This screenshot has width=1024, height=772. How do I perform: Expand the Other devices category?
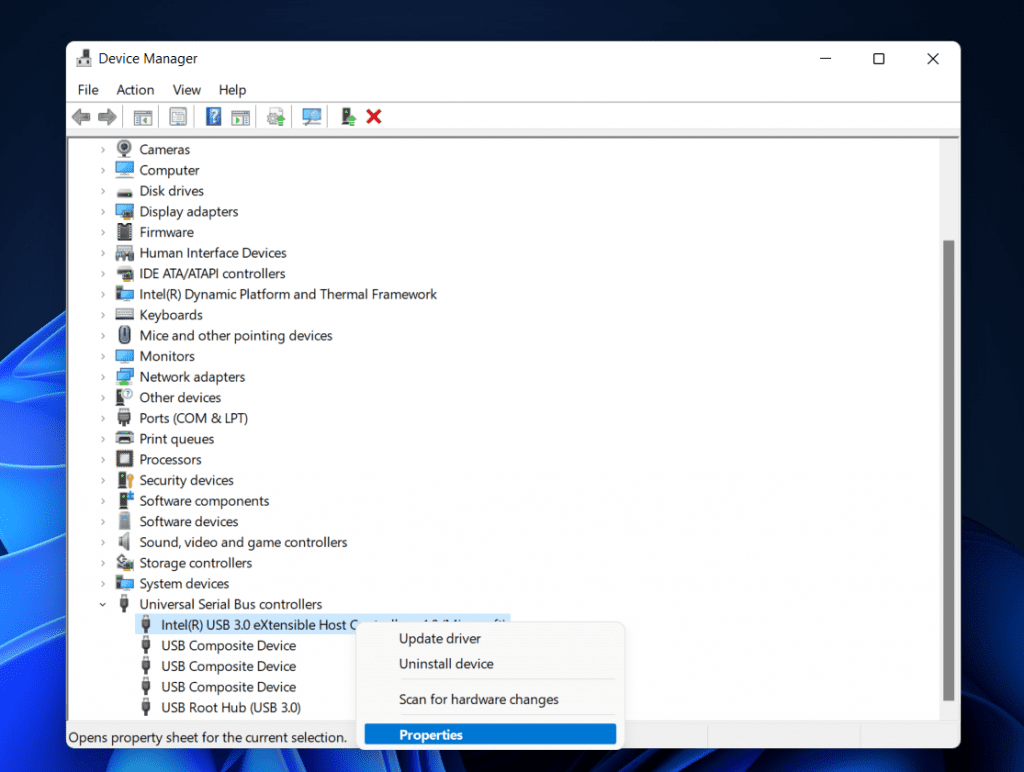104,397
